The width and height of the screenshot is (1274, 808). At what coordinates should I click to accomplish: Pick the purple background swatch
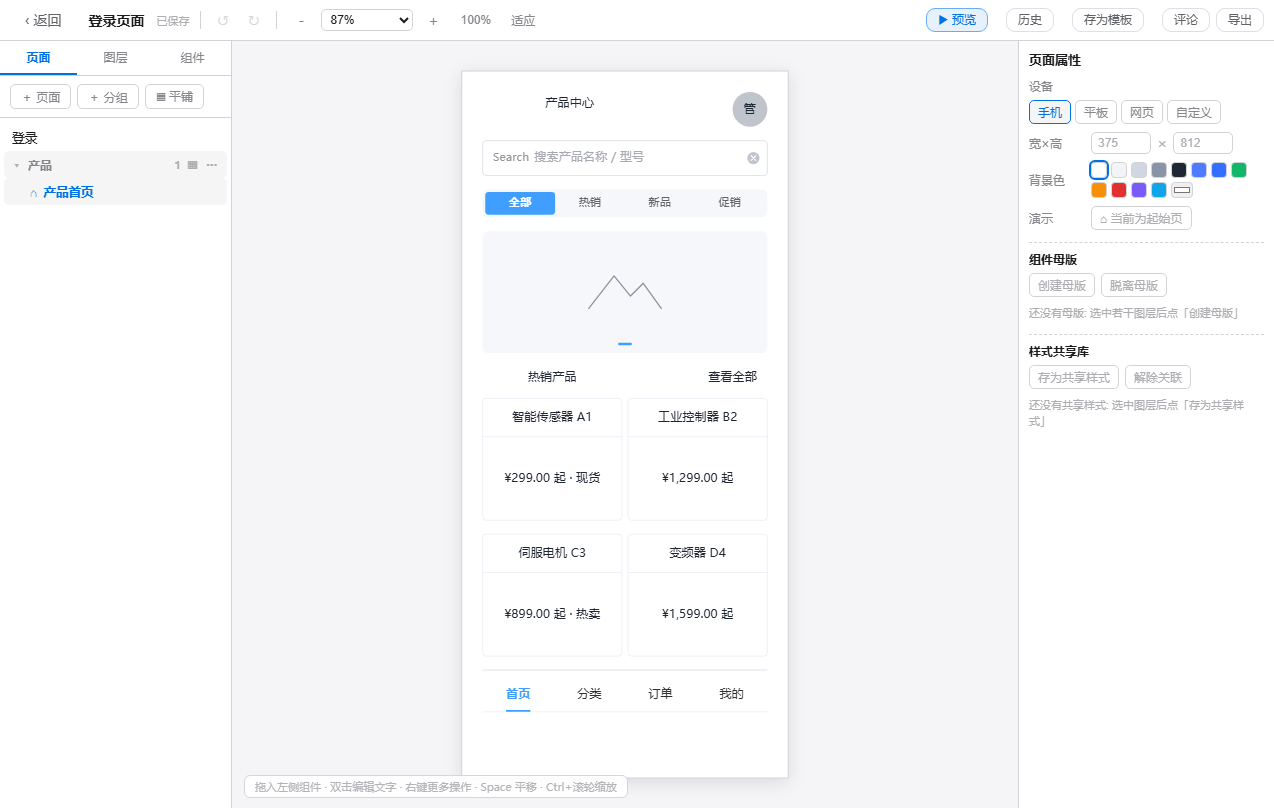[1139, 190]
